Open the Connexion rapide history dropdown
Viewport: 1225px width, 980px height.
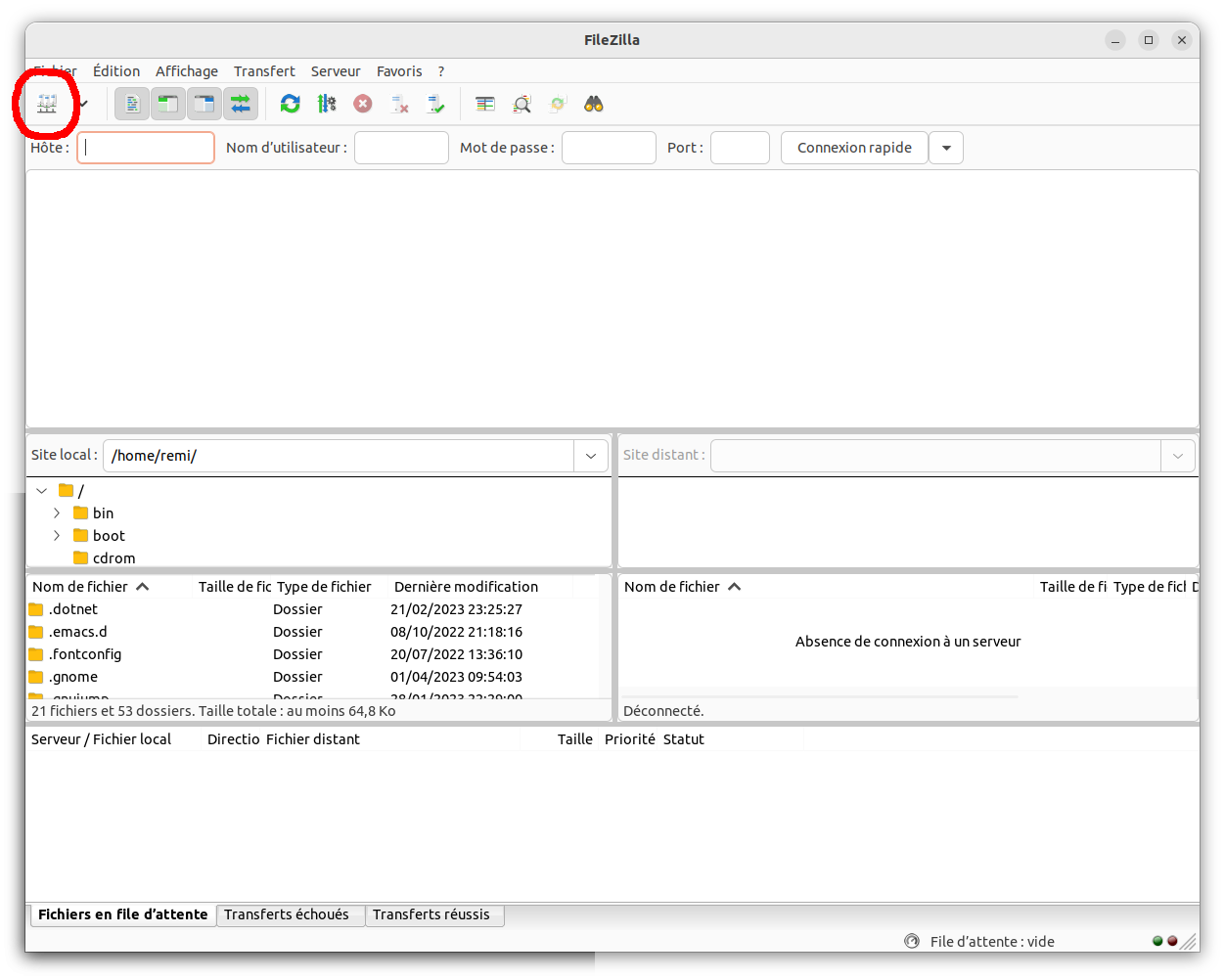pos(946,148)
